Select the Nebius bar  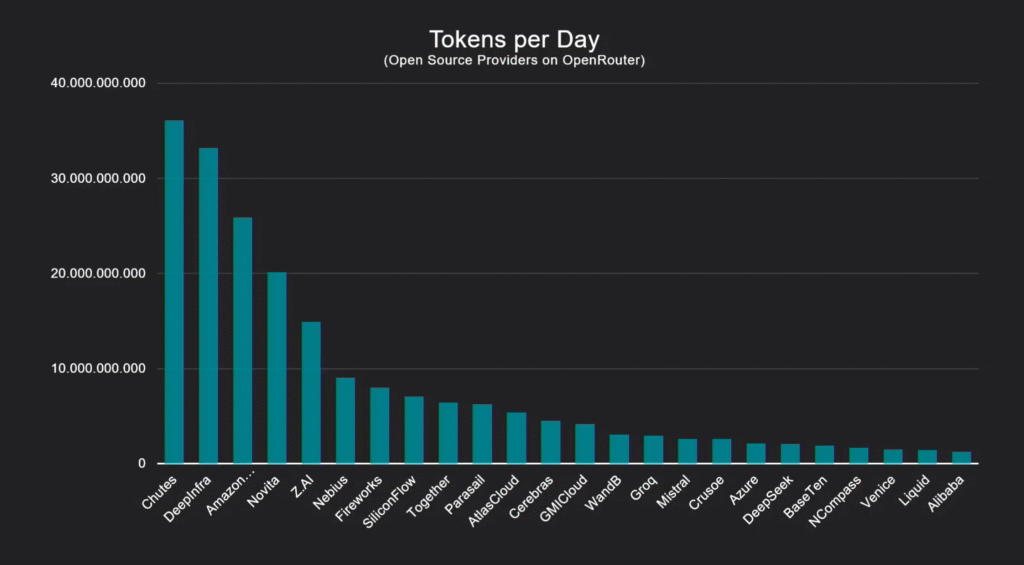(x=345, y=421)
